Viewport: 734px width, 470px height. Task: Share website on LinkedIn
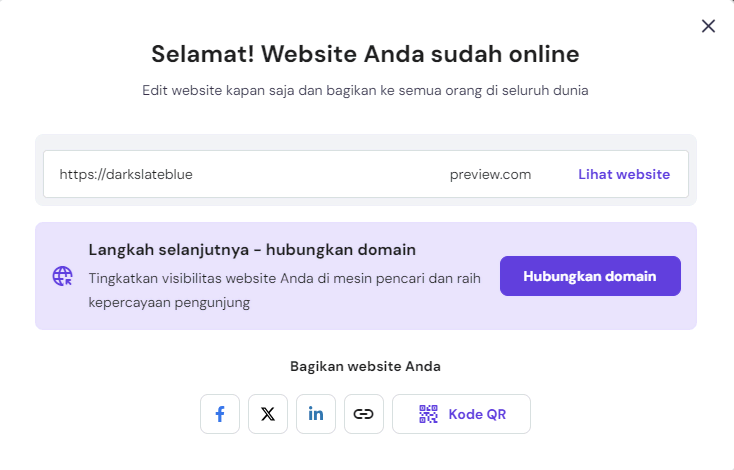[316, 414]
